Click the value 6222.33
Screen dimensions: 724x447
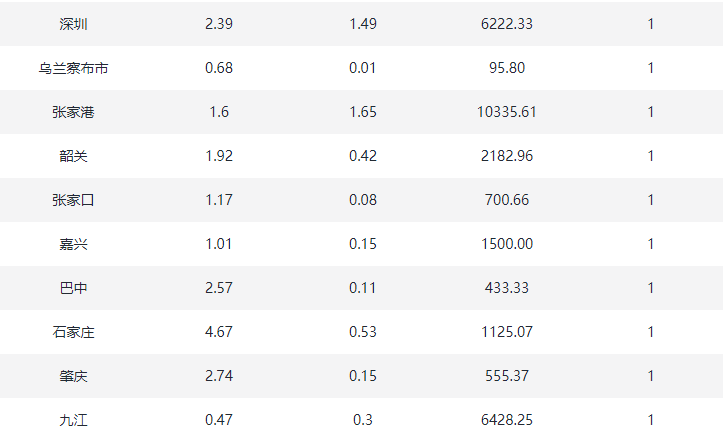click(x=507, y=24)
